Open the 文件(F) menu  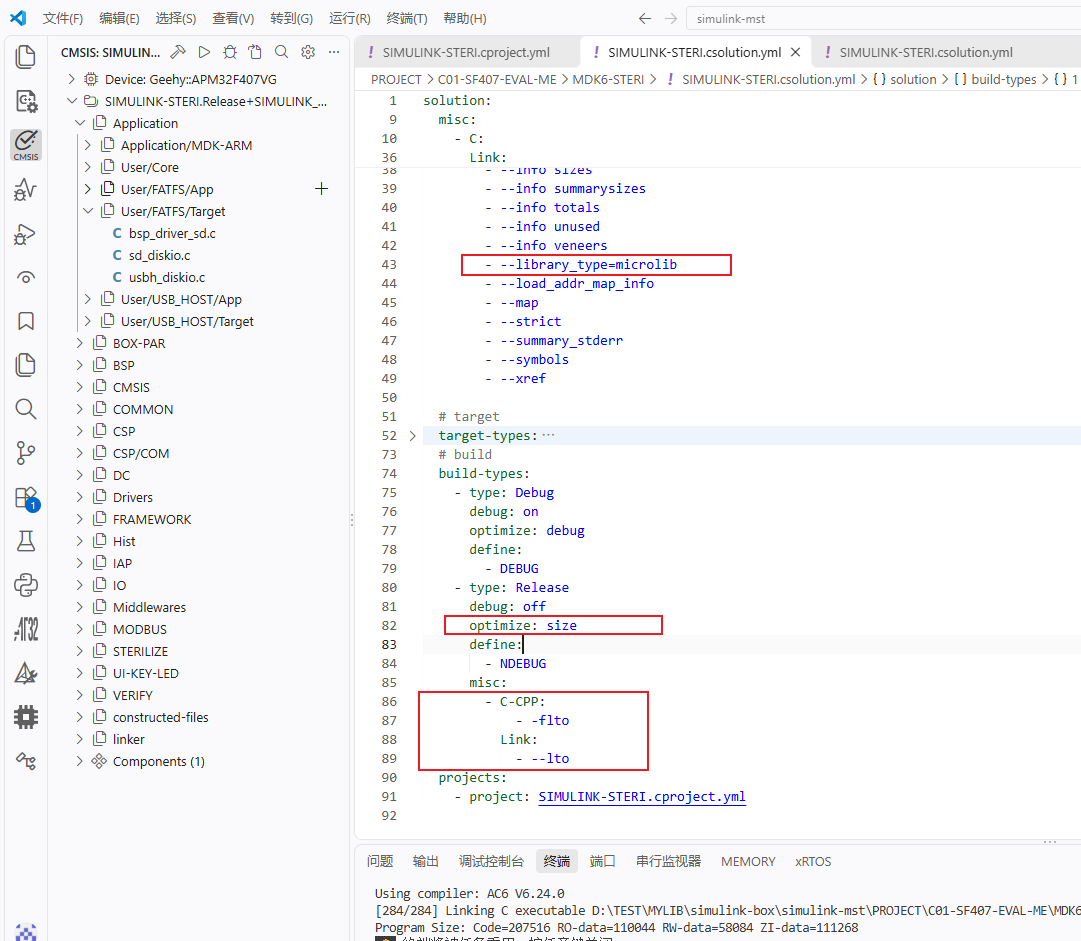62,19
